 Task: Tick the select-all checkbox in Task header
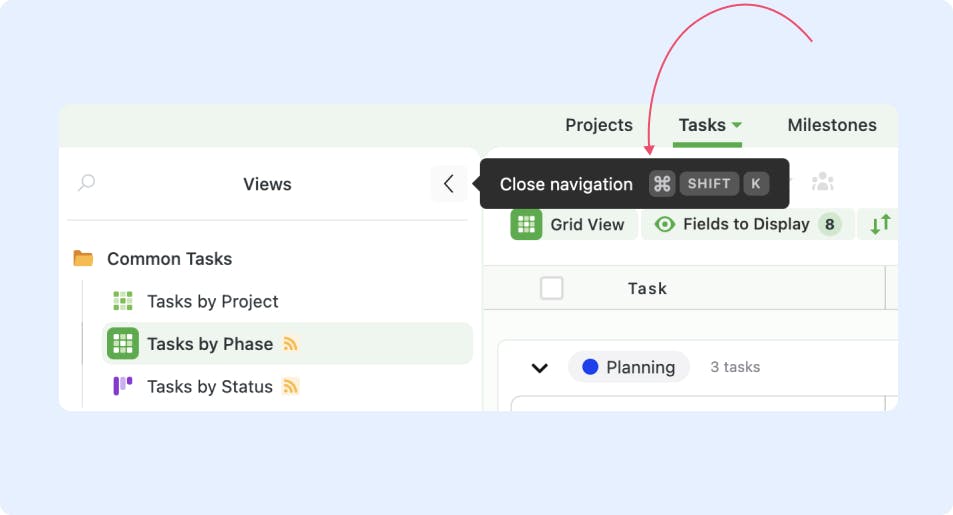[x=551, y=288]
